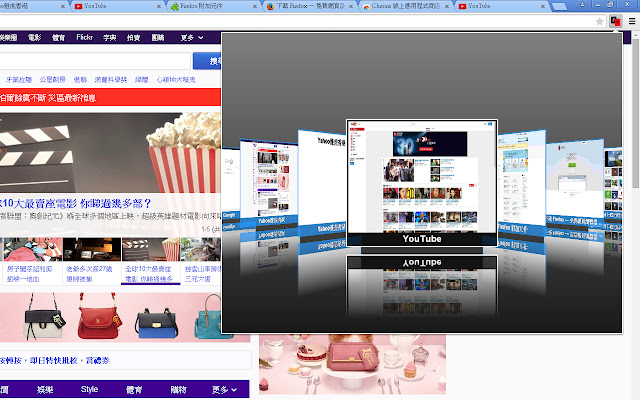The image size is (640, 400).
Task: Click the page vertical scrollbar thumb
Action: tap(636, 112)
